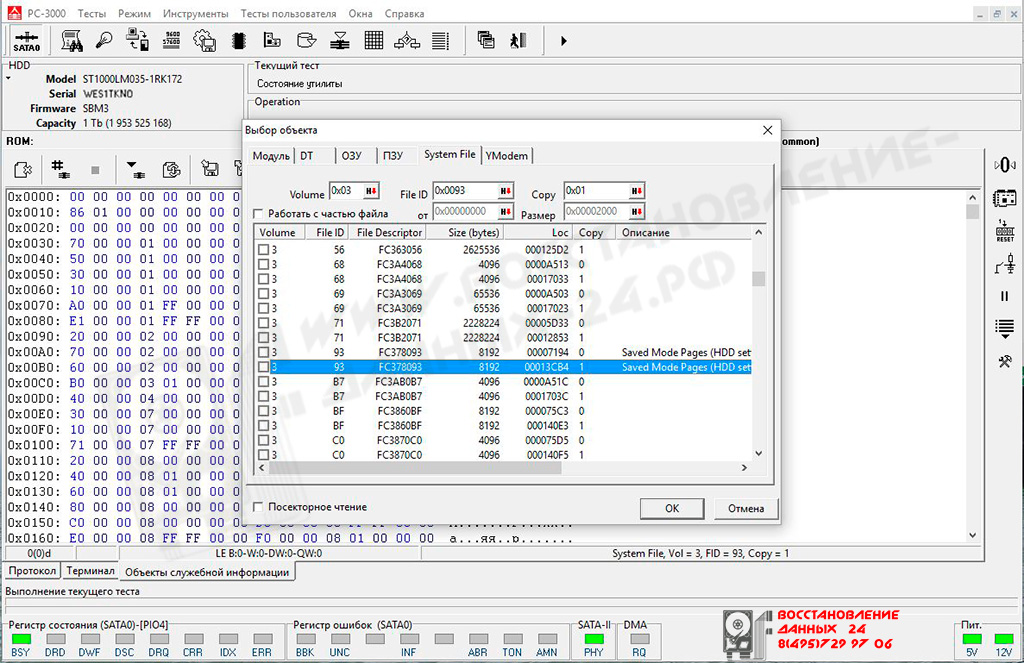Click the list-with-down-arrow sidebar icon
Viewport: 1024px width, 663px height.
(x=1004, y=329)
